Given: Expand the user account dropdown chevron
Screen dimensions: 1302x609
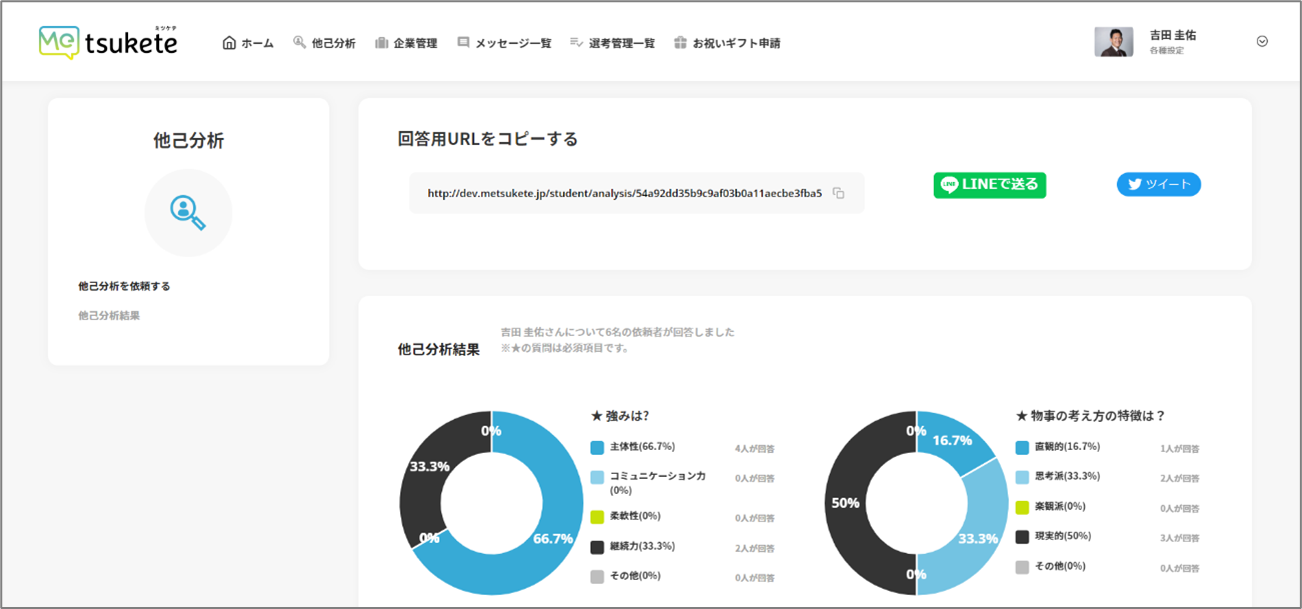Looking at the screenshot, I should 1262,42.
